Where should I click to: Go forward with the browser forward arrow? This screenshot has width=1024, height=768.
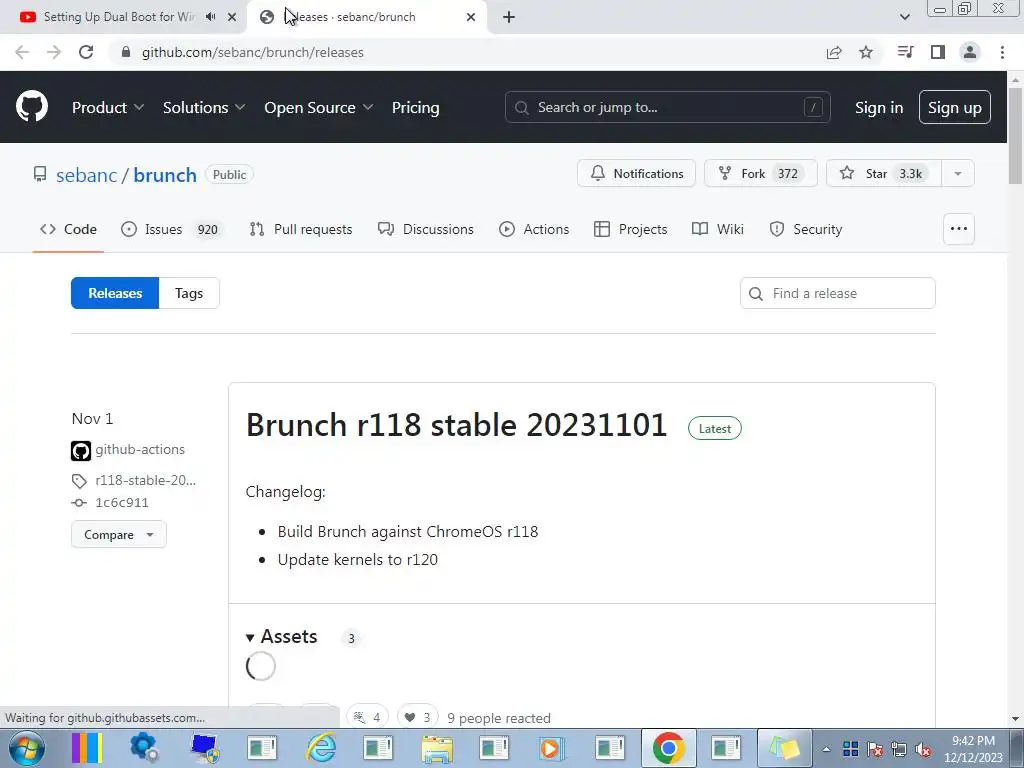pyautogui.click(x=54, y=52)
